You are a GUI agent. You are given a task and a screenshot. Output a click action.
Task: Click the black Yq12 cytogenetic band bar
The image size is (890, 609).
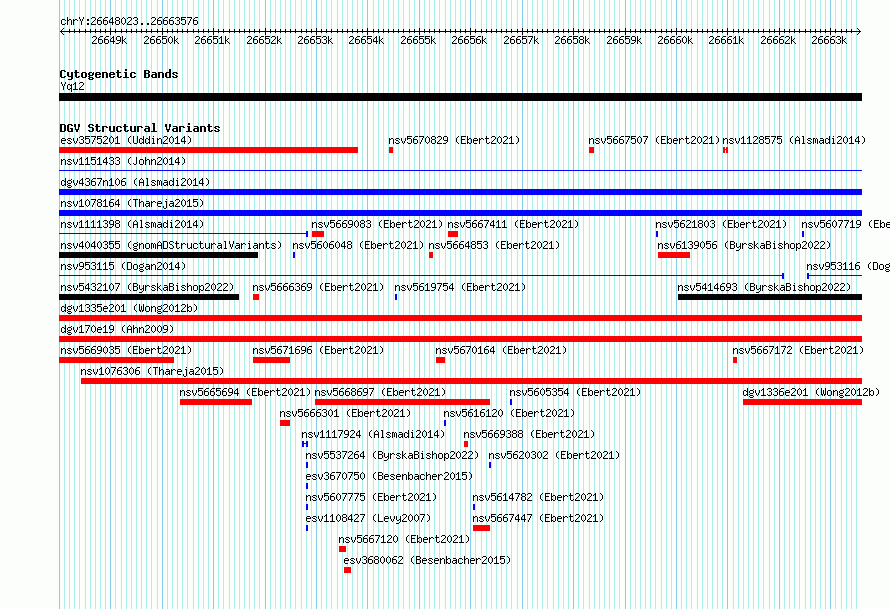point(460,97)
